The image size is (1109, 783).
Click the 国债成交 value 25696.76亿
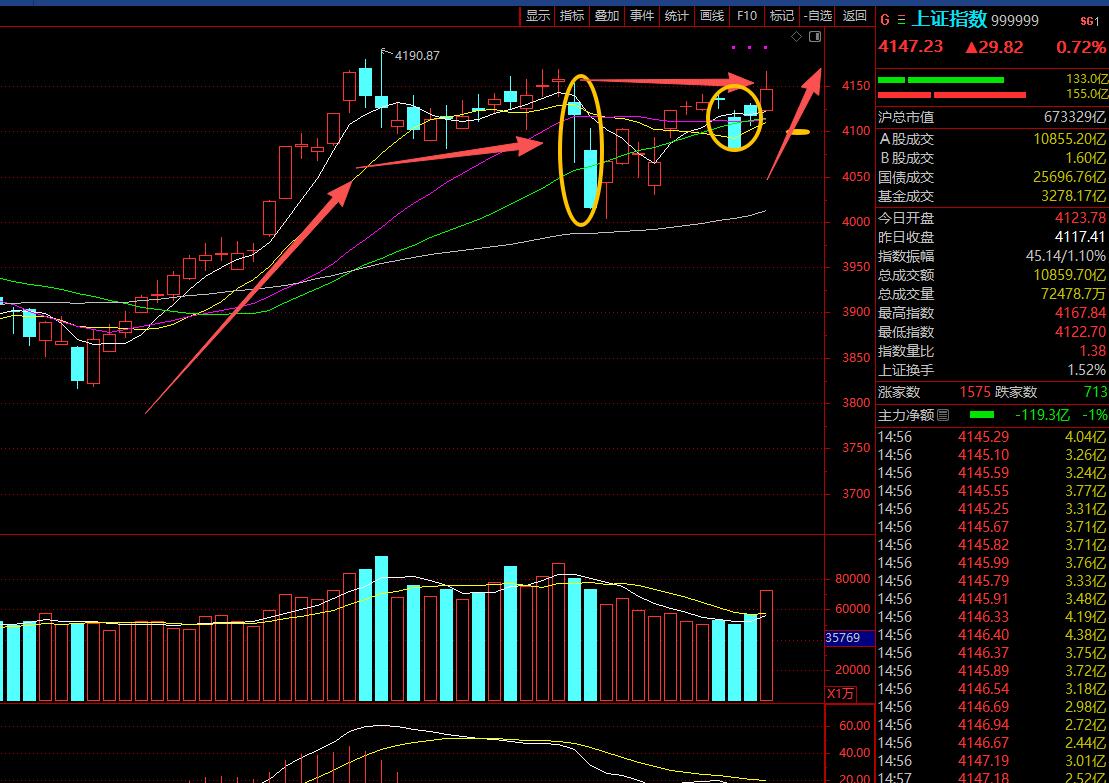coord(1069,178)
